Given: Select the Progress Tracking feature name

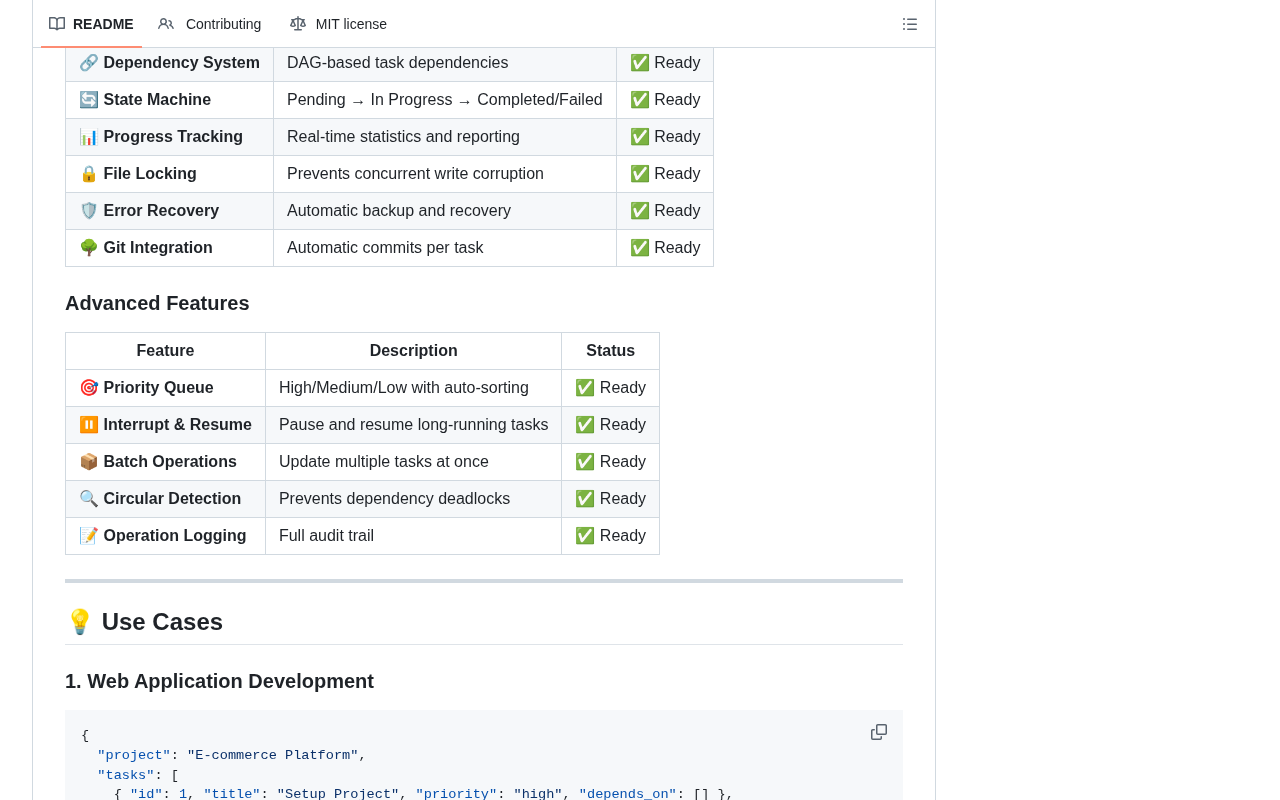Looking at the screenshot, I should pyautogui.click(x=173, y=137).
